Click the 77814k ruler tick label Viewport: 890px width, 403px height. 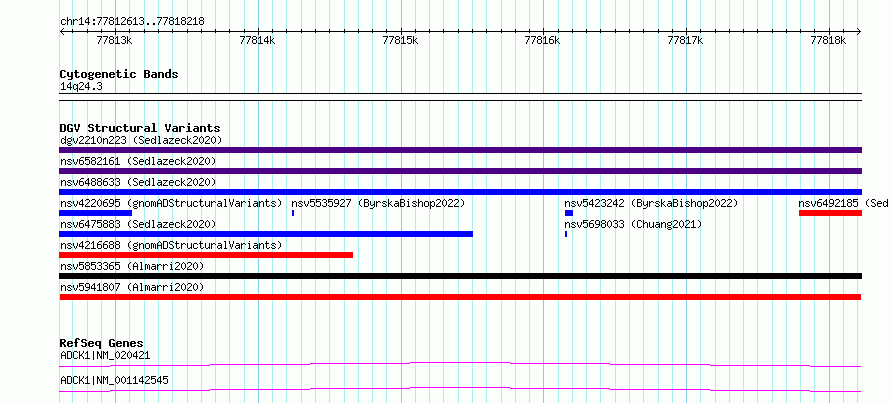[257, 40]
